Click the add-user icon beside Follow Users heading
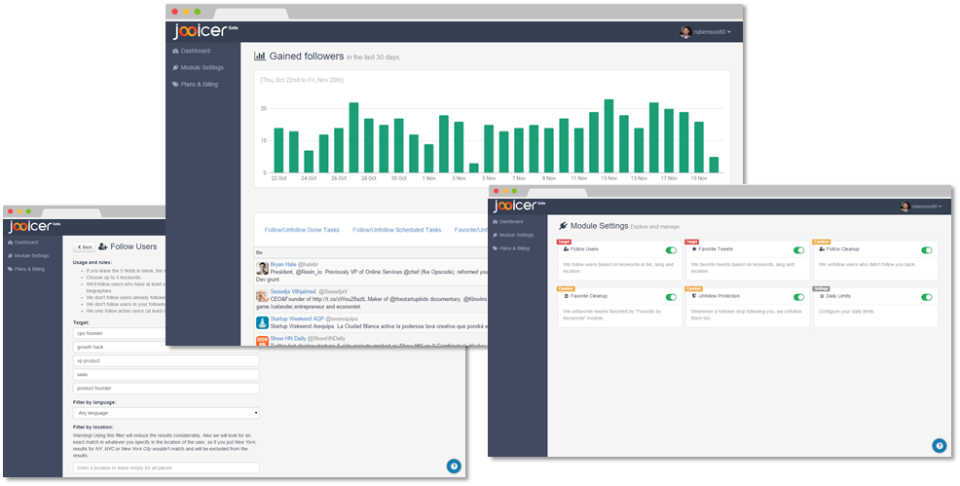Image resolution: width=960 pixels, height=486 pixels. tap(103, 247)
